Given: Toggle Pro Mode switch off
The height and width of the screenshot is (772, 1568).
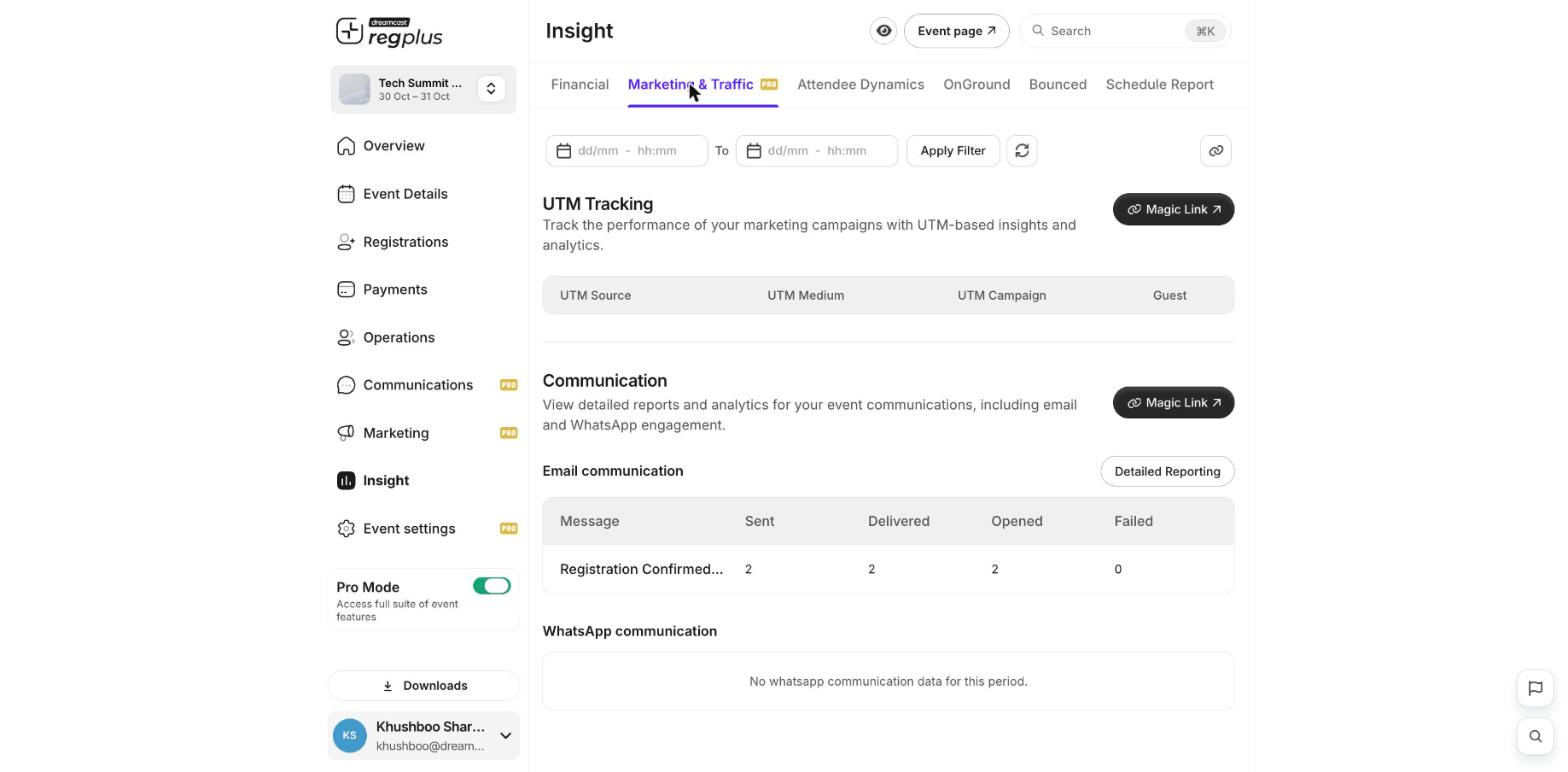Looking at the screenshot, I should click(x=491, y=586).
